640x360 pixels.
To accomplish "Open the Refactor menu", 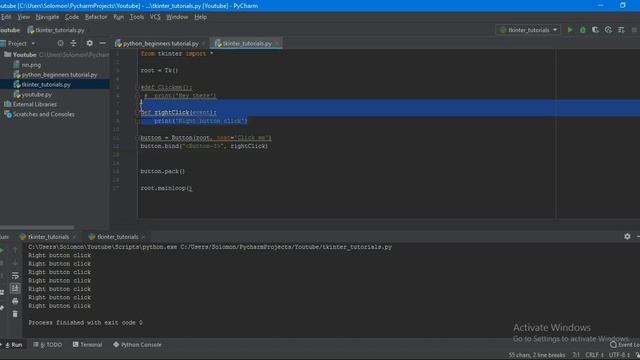I will click(x=96, y=17).
